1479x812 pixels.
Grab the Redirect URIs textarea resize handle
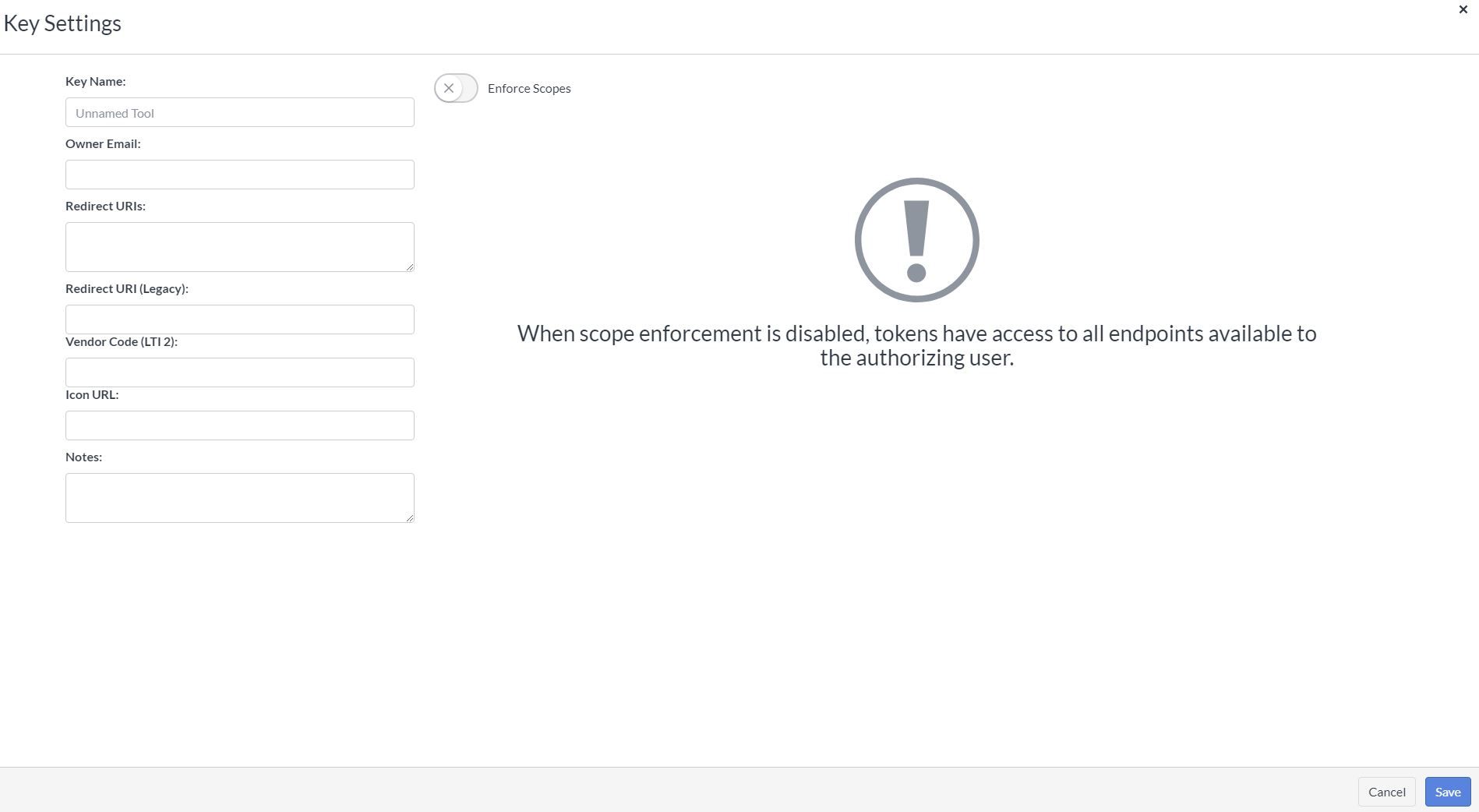(409, 267)
